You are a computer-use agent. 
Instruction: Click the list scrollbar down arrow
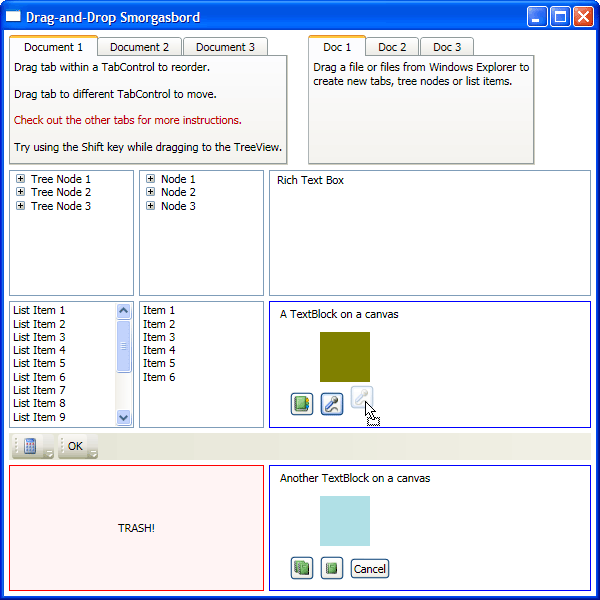(x=123, y=417)
